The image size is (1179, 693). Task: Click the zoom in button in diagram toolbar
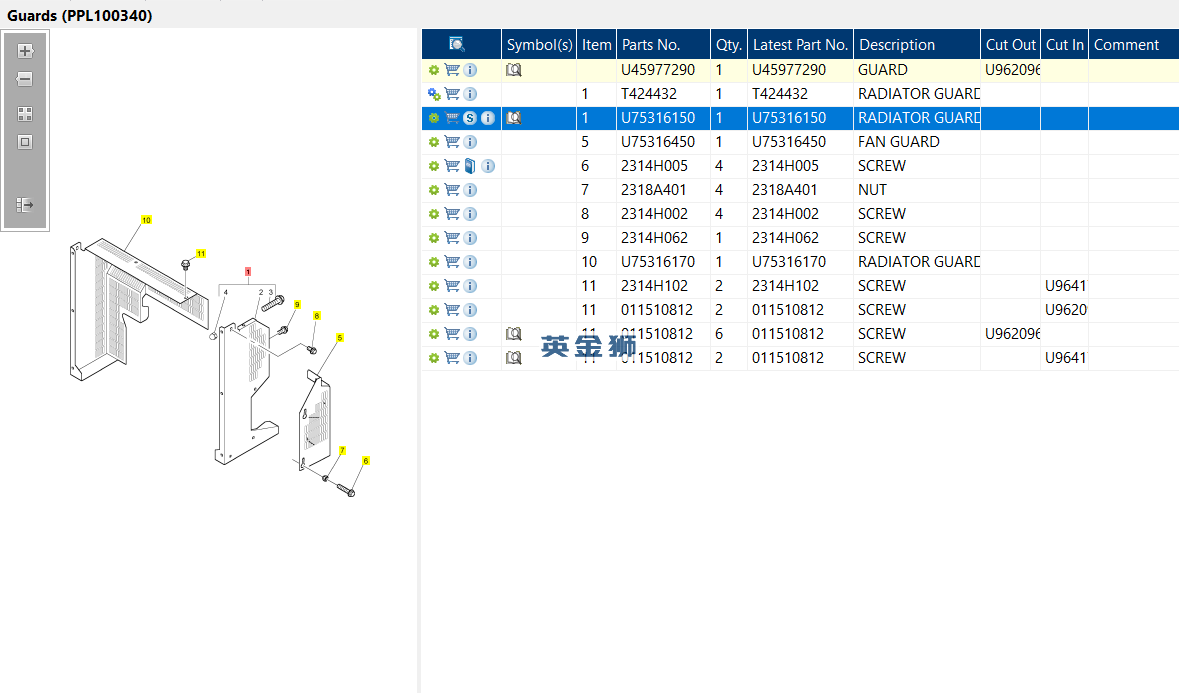tap(25, 51)
